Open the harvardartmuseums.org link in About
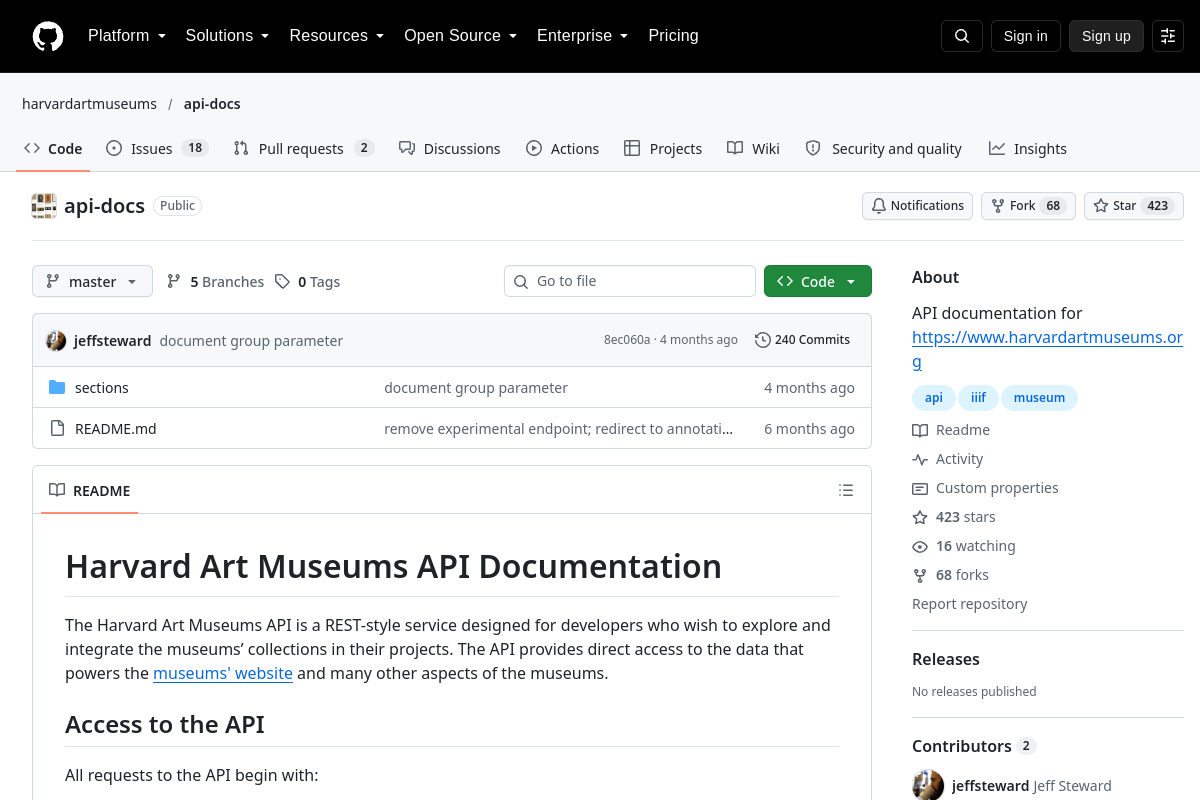This screenshot has width=1200, height=800. 1047,349
